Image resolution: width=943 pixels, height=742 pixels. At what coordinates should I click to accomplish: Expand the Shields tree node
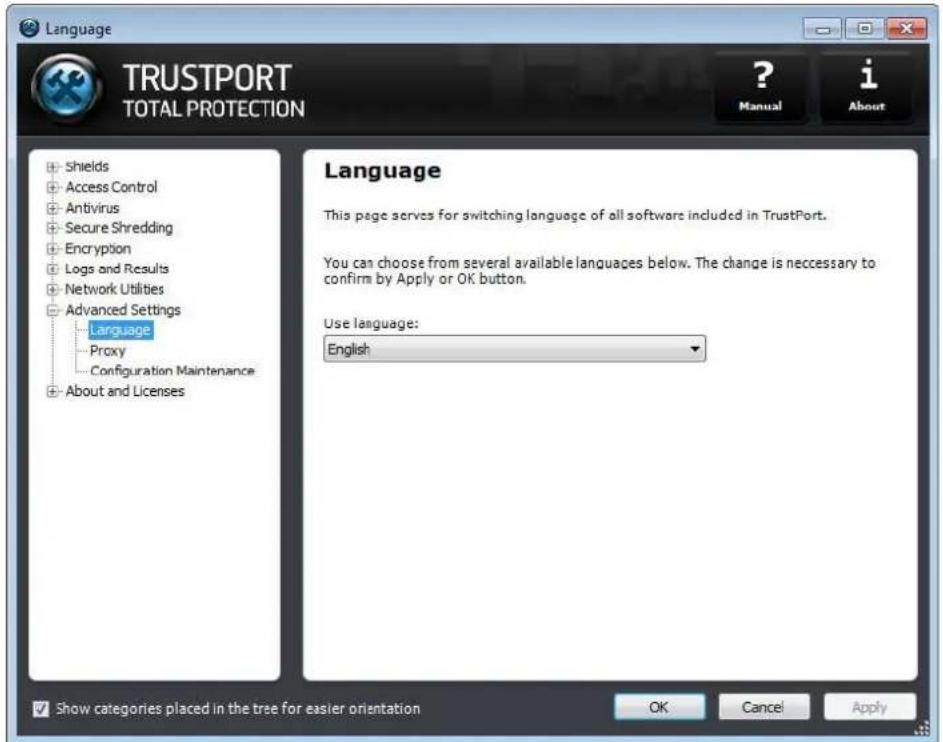(x=52, y=167)
